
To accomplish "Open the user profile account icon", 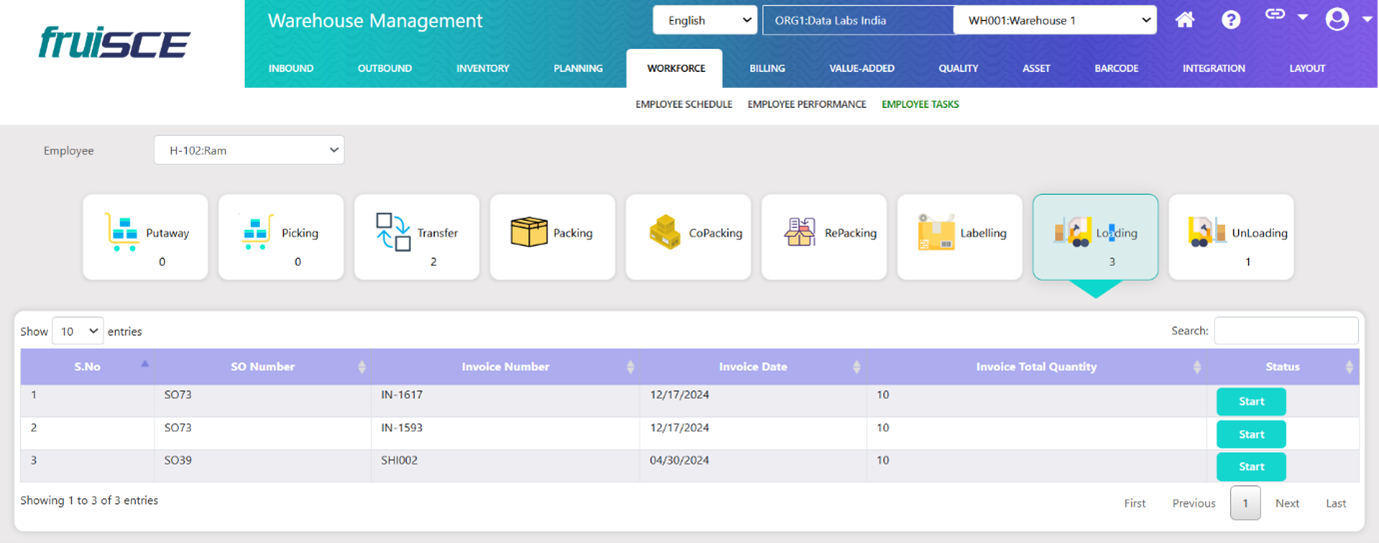I will (x=1337, y=19).
